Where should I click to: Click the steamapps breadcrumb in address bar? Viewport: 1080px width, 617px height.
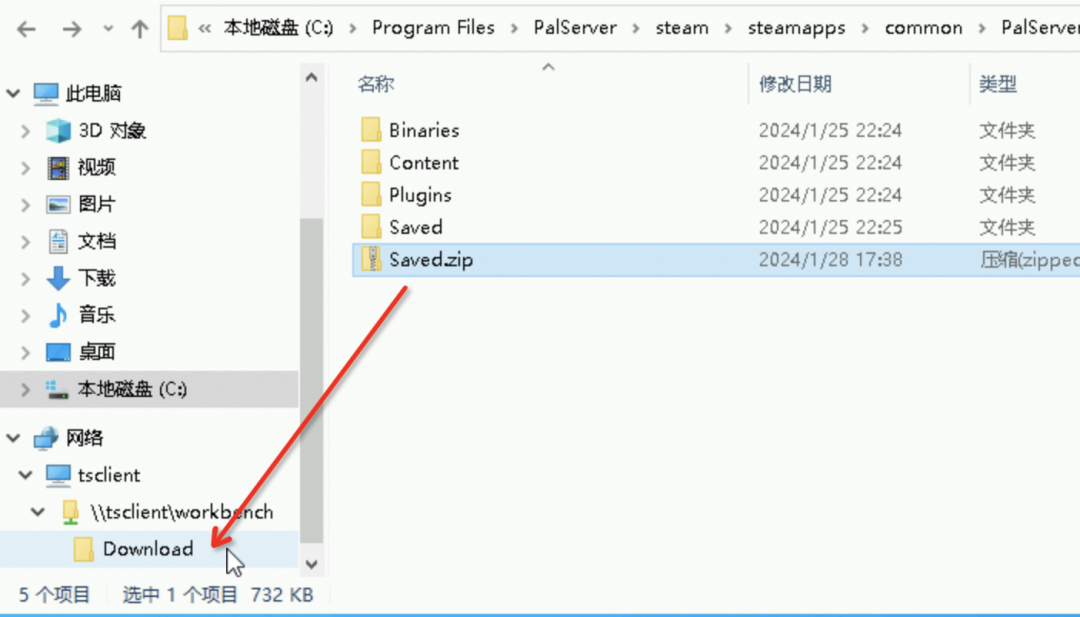pyautogui.click(x=797, y=28)
